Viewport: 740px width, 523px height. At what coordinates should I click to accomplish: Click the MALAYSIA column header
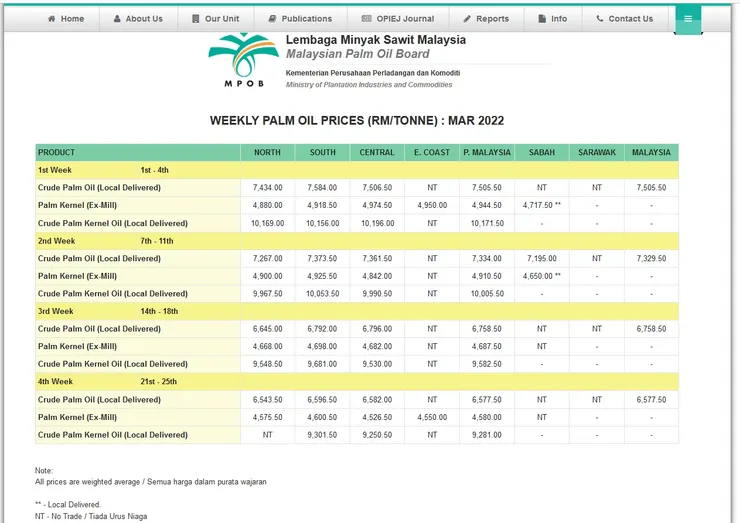click(x=651, y=152)
